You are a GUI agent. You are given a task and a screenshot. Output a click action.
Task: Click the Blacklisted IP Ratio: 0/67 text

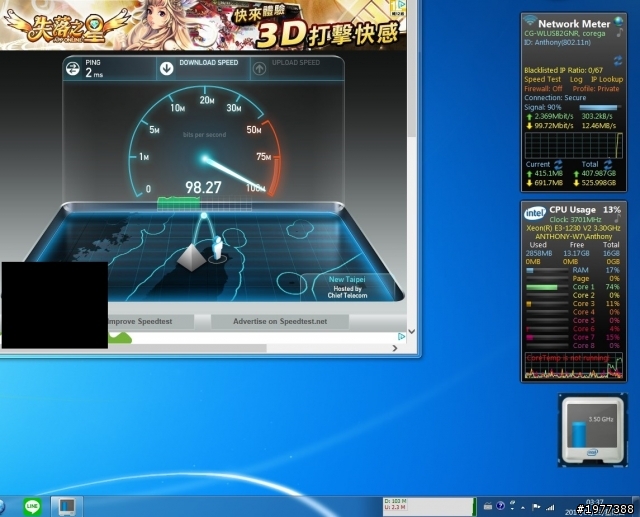pos(563,70)
